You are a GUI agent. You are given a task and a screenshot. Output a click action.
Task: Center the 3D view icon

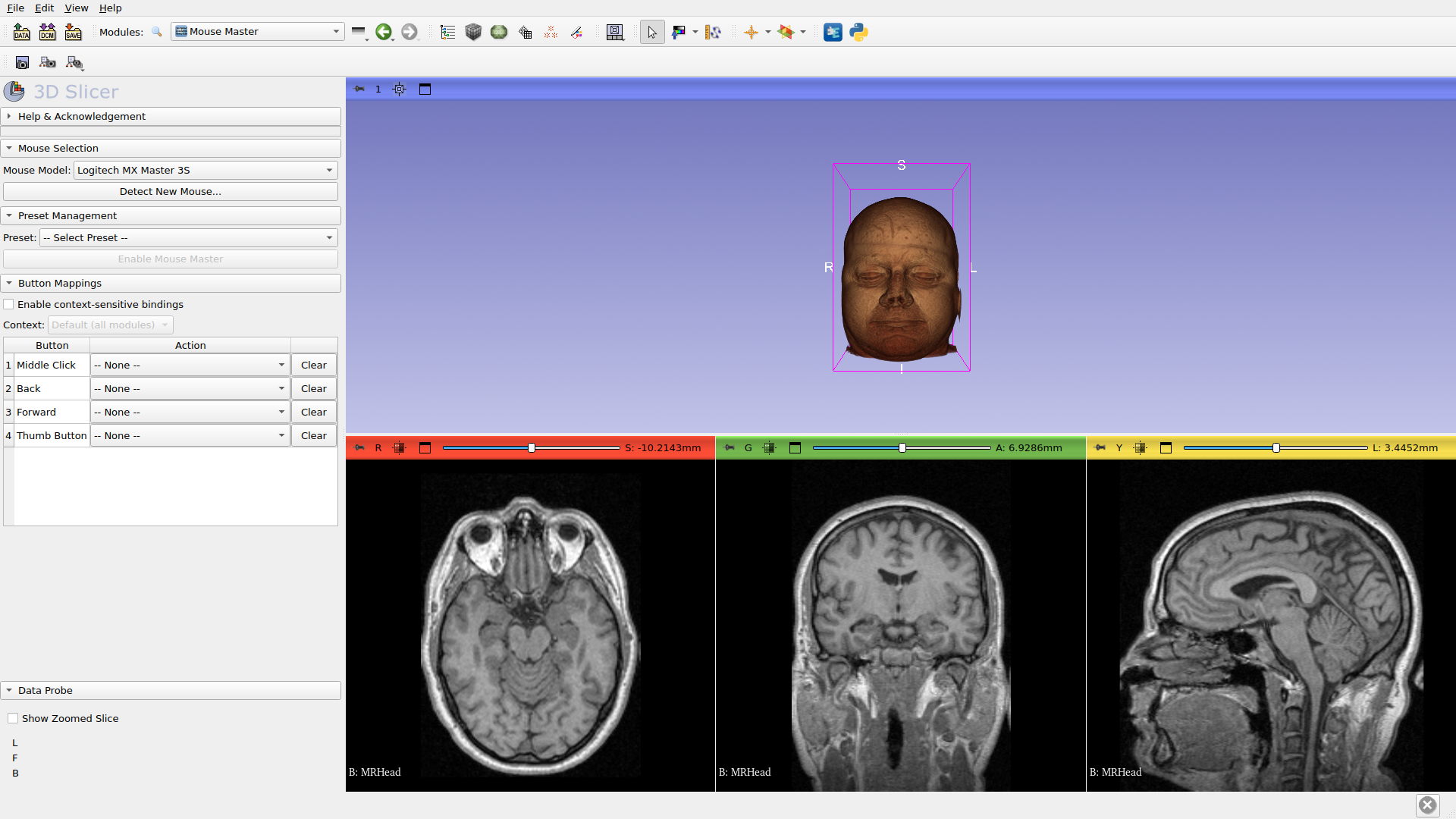click(400, 89)
